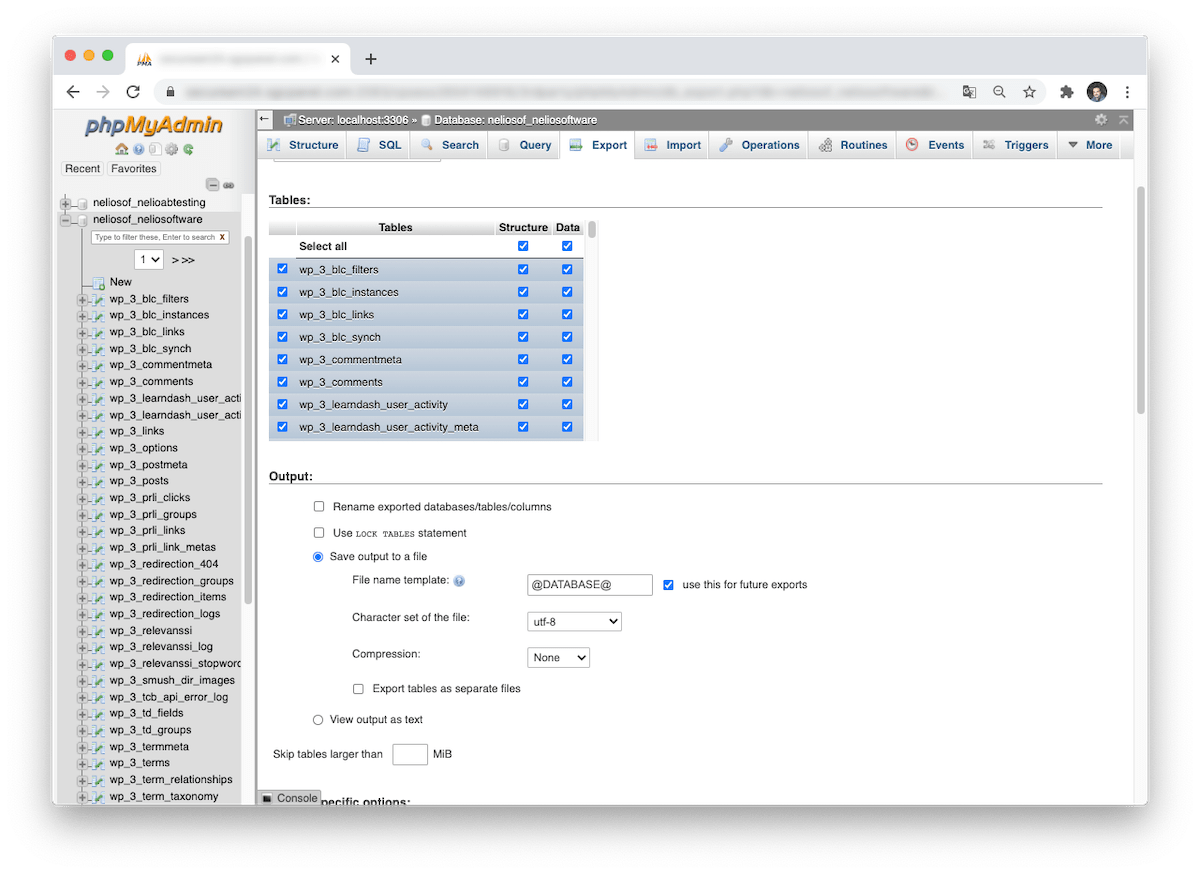
Task: Open the Operations tab
Action: coord(759,145)
